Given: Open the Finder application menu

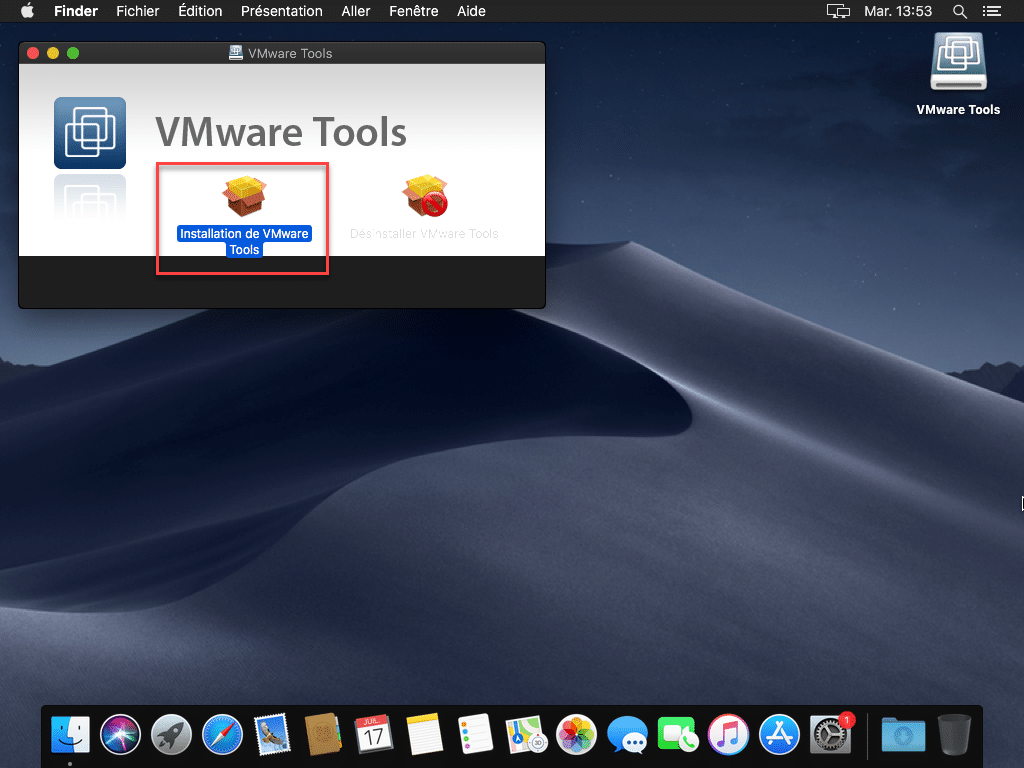Looking at the screenshot, I should 76,11.
